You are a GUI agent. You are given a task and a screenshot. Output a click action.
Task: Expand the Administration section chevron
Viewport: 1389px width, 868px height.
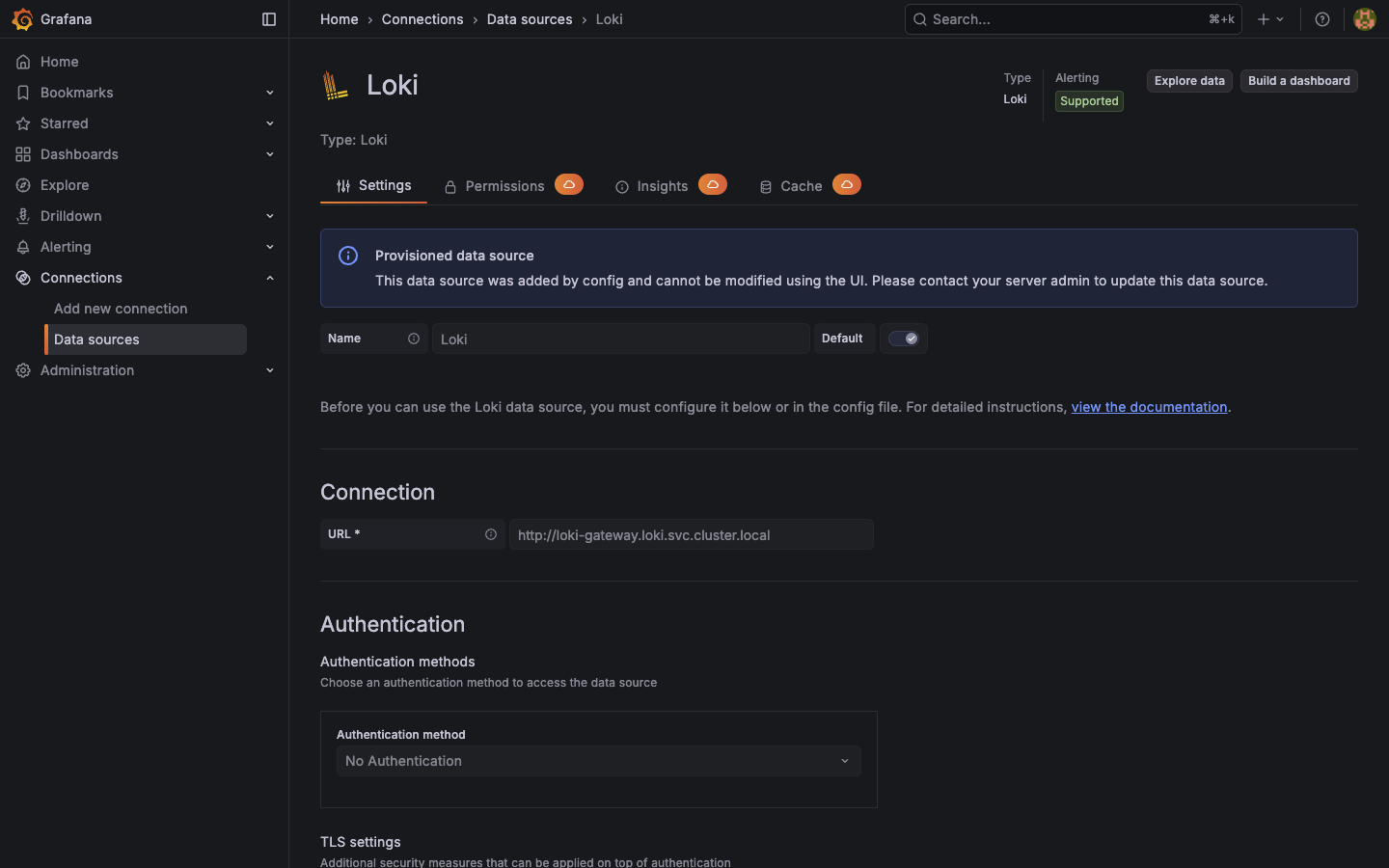[x=270, y=370]
